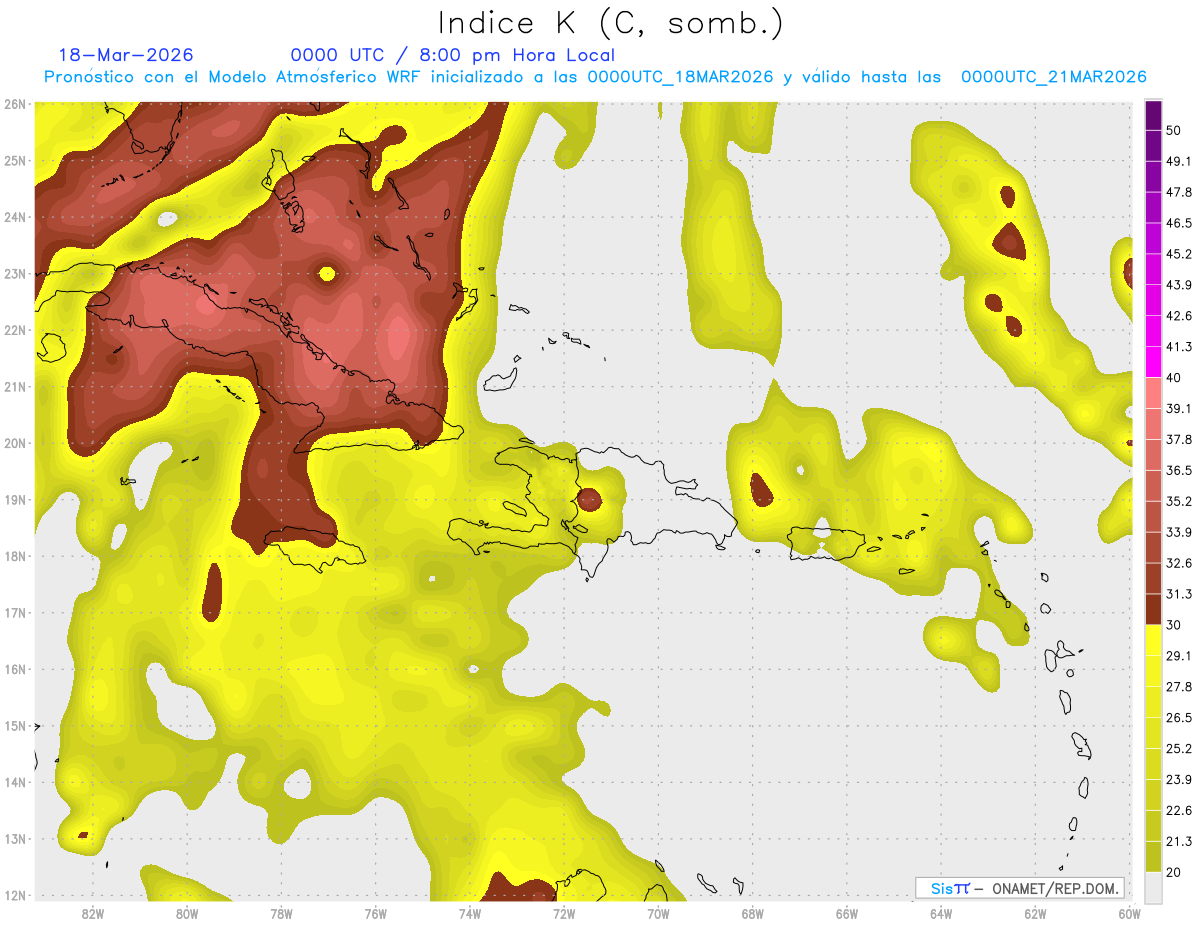Click the 0000 UTC / 8:00 pm Hora Local text
This screenshot has height=927, width=1200.
click(452, 55)
